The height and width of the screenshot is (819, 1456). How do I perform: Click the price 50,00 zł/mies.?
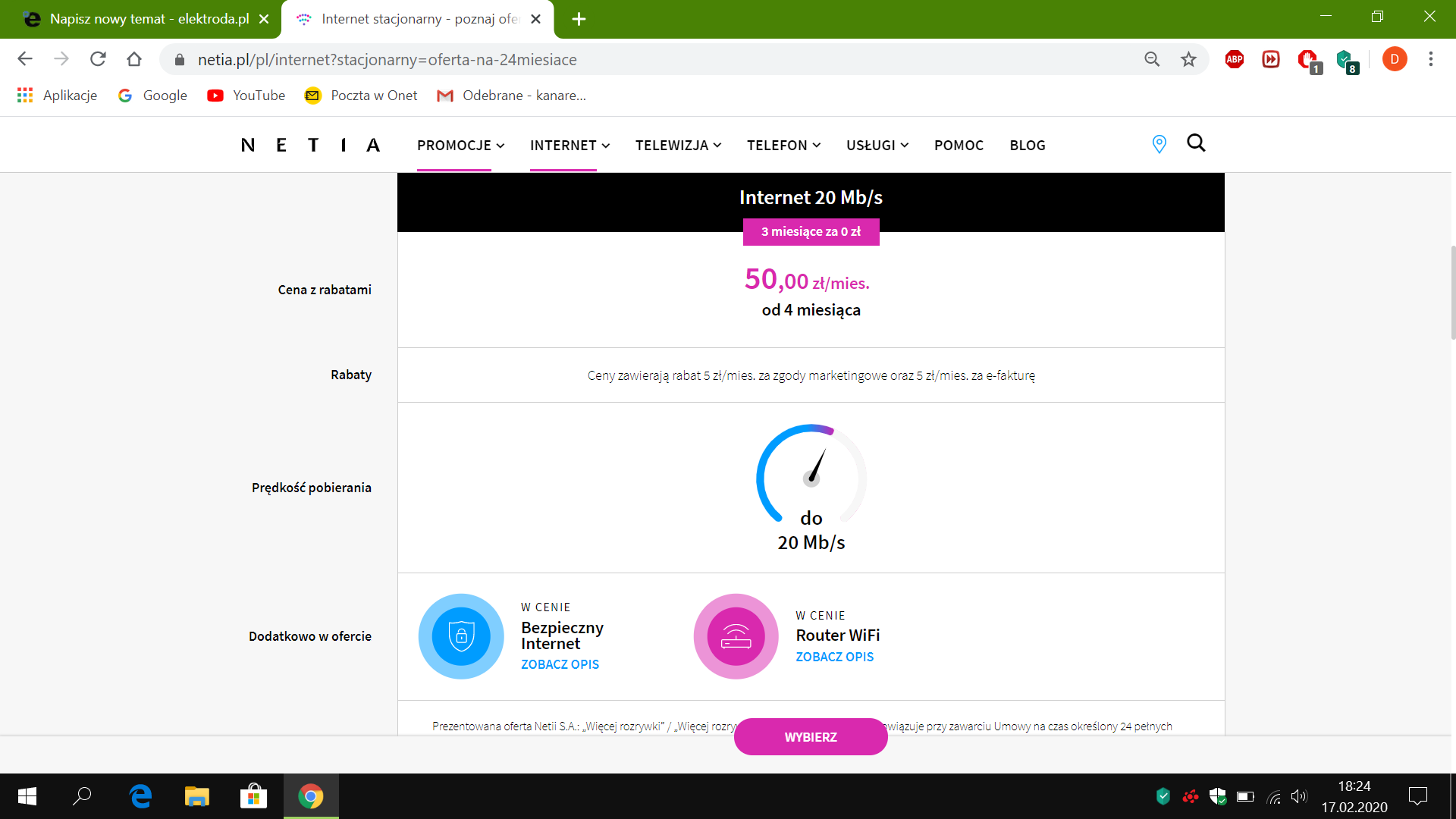pos(807,280)
